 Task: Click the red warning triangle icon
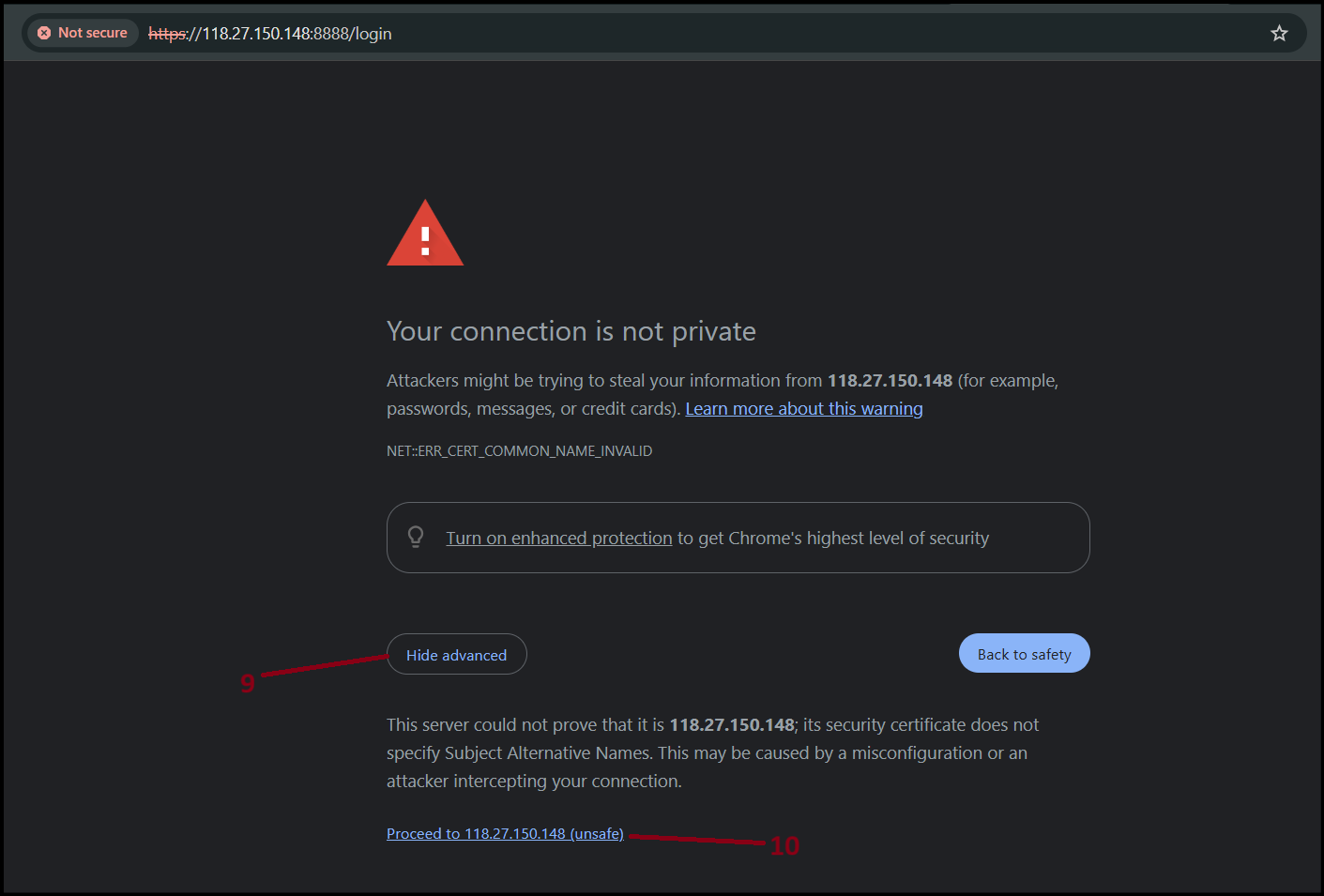coord(425,233)
